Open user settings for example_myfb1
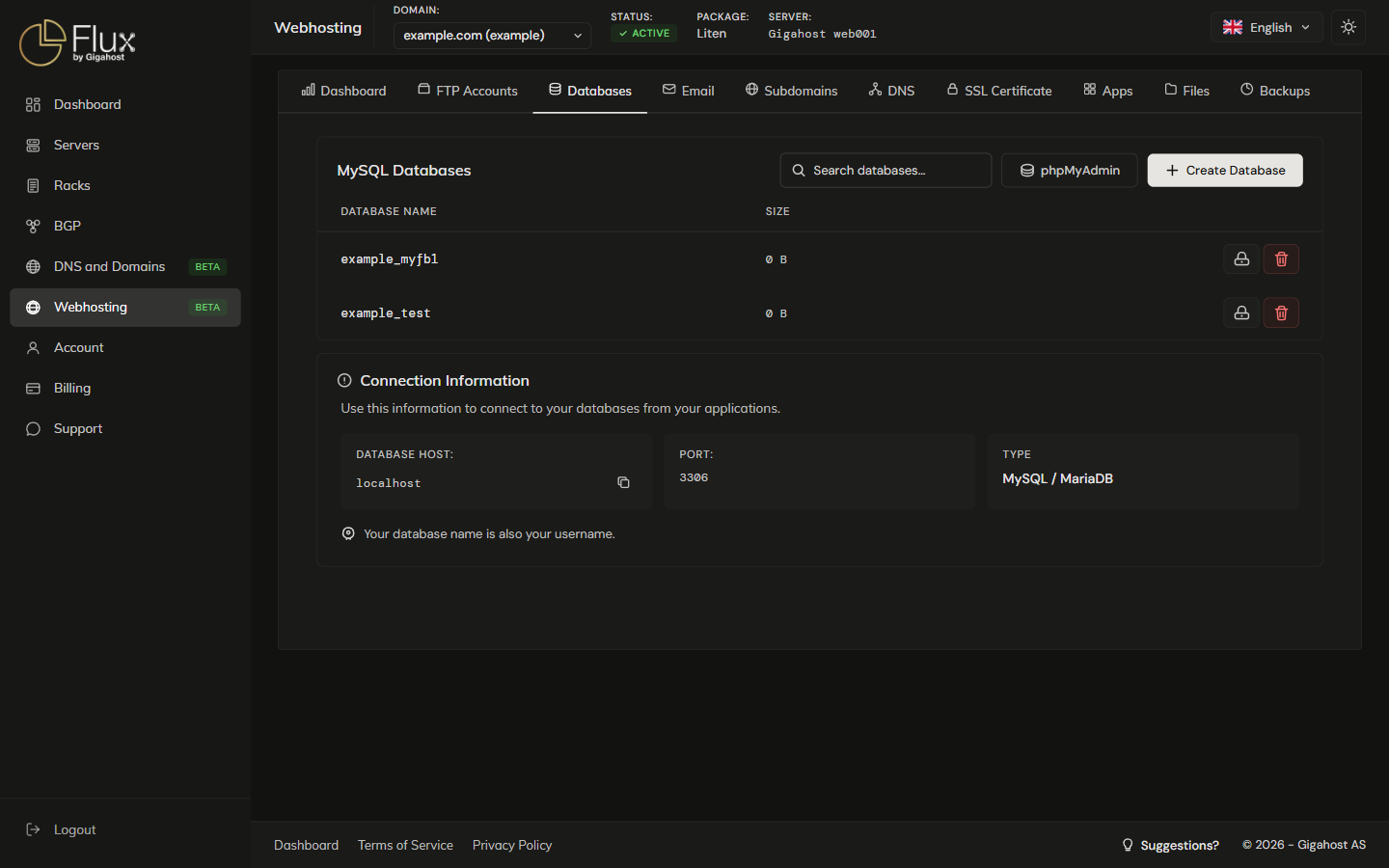This screenshot has width=1389, height=868. 1241,258
